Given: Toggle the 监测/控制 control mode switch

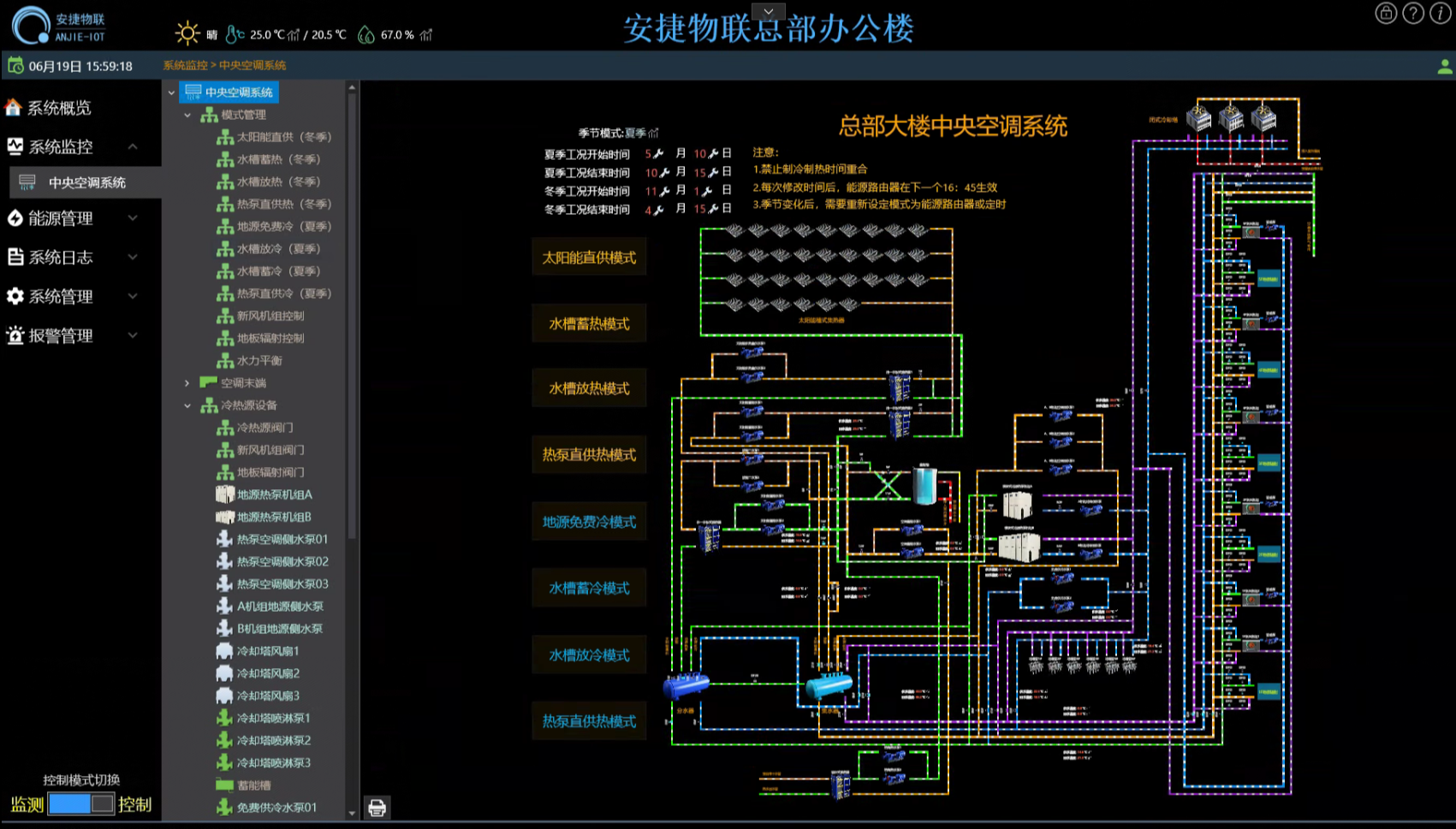Looking at the screenshot, I should [80, 804].
